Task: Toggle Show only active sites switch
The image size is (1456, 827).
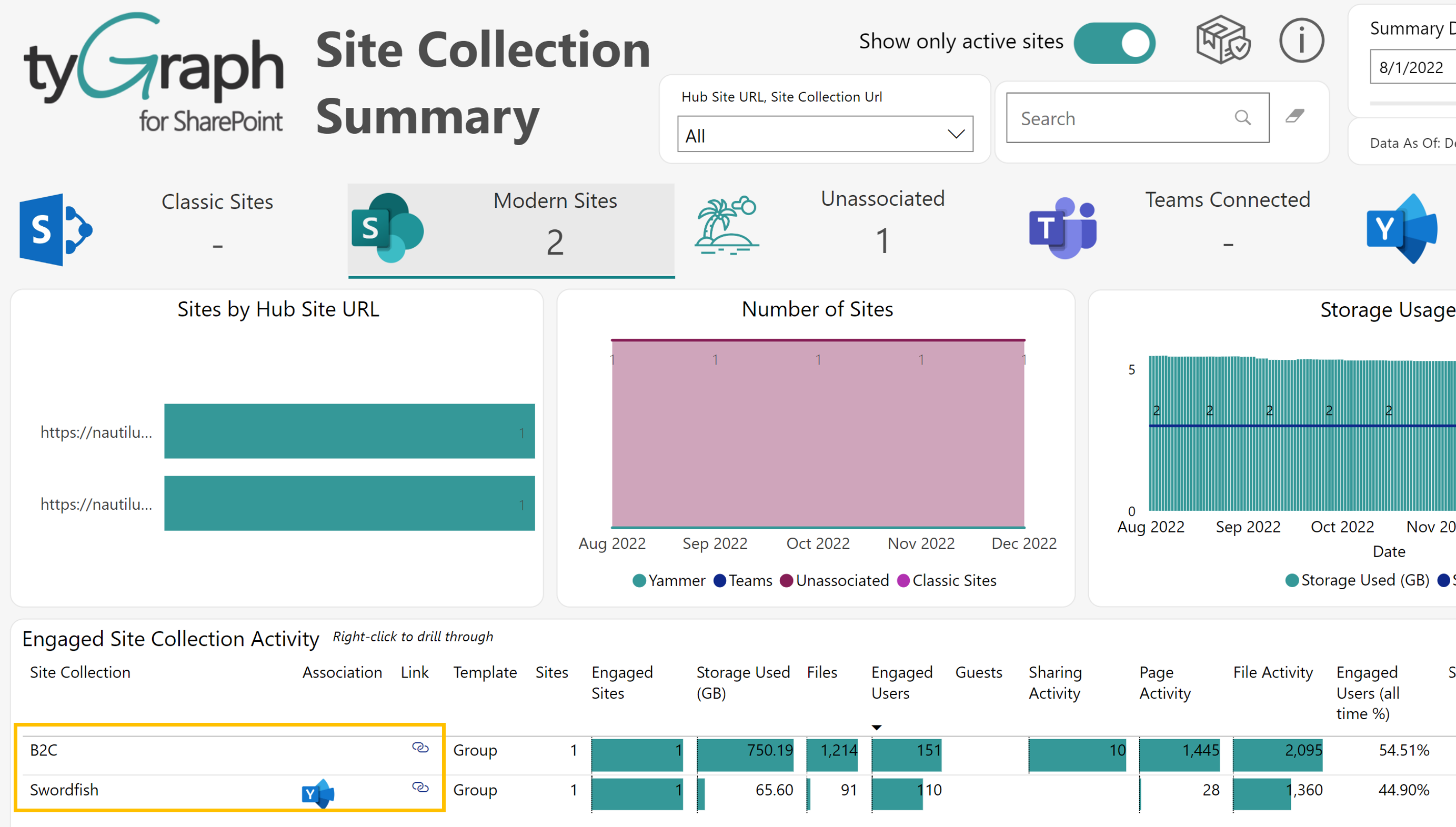Action: 1114,43
